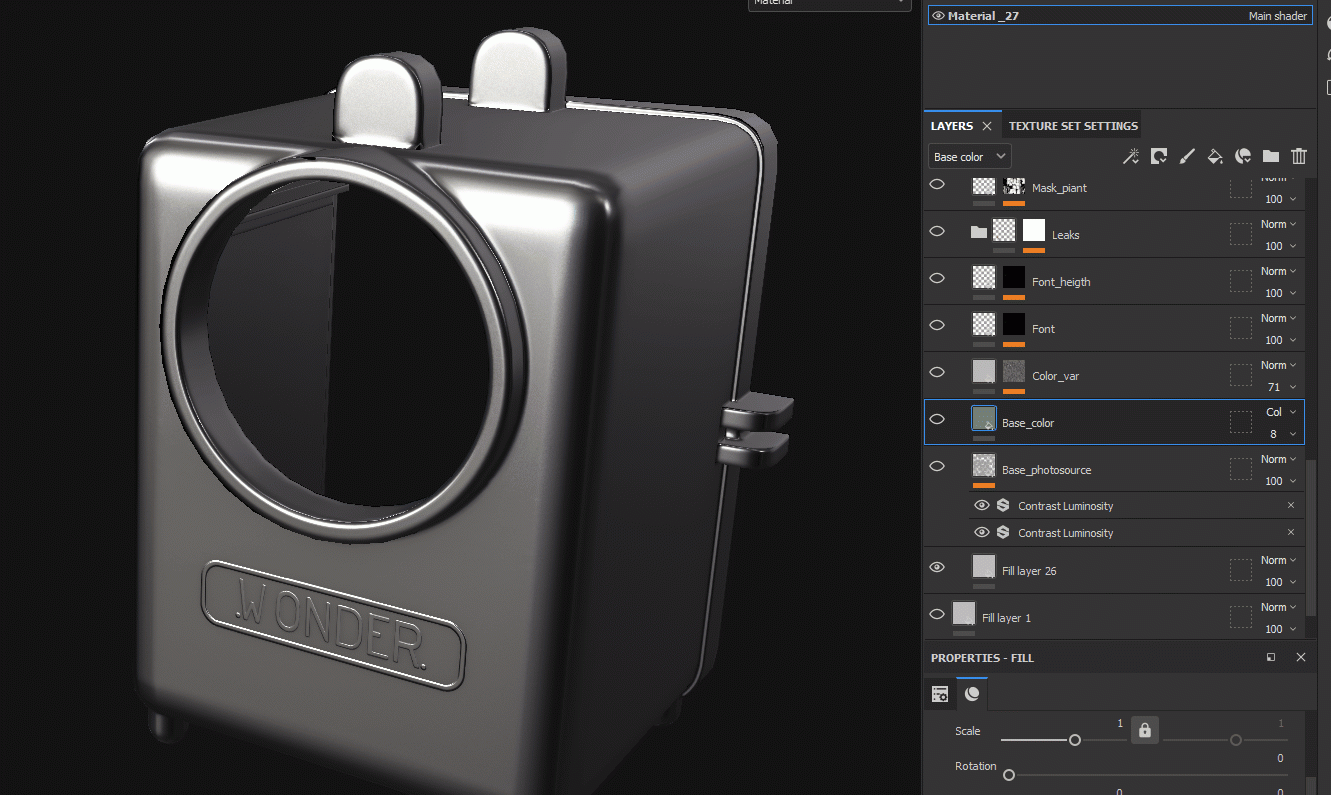Undock the Properties - Fill panel
1331x795 pixels.
pyautogui.click(x=1271, y=657)
